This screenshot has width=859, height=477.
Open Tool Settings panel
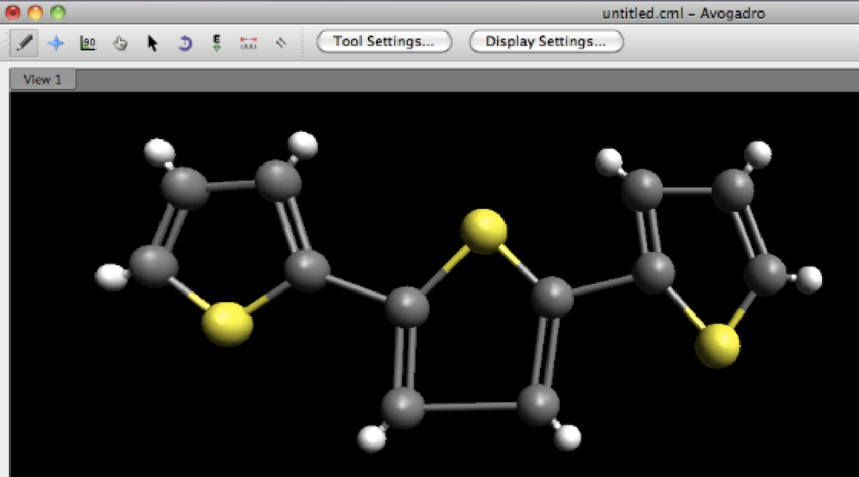(384, 42)
